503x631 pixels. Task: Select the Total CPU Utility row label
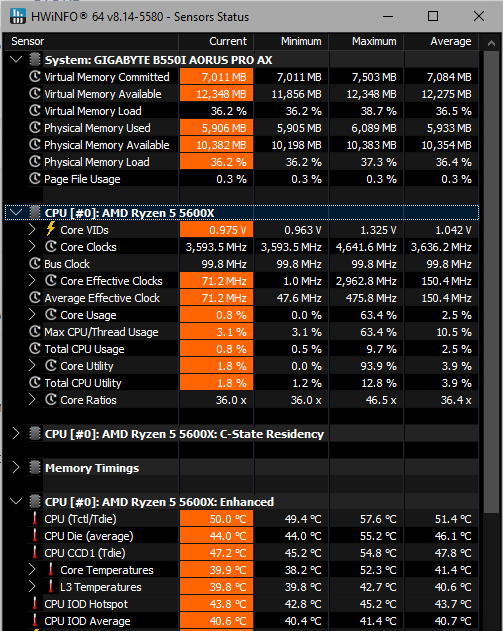(x=83, y=383)
